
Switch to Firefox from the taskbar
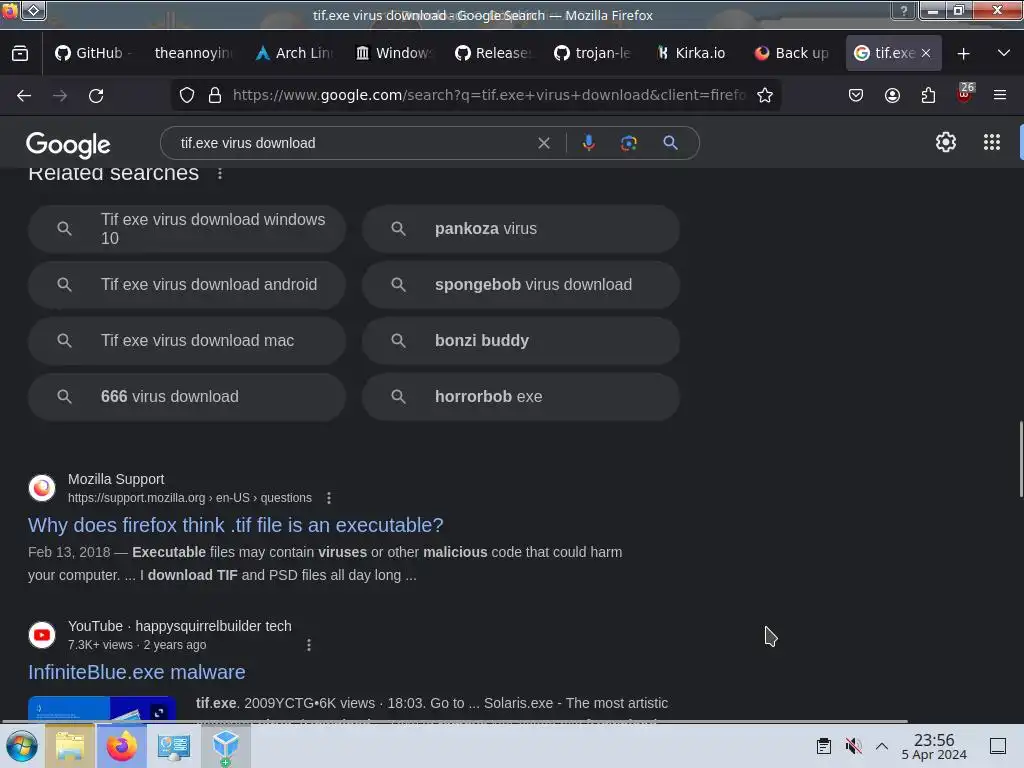(x=121, y=746)
